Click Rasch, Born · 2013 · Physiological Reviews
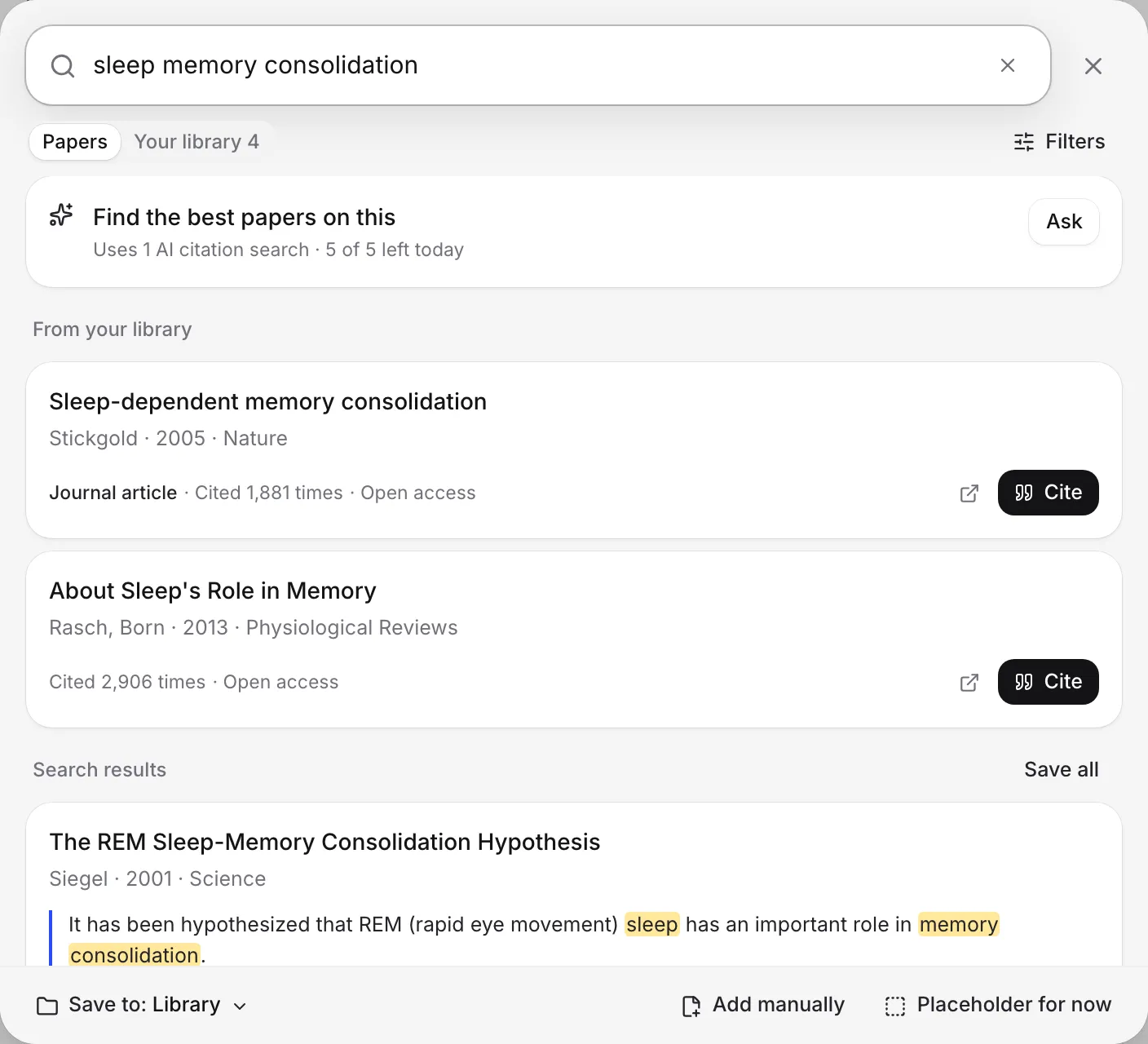The height and width of the screenshot is (1044, 1148). [x=254, y=627]
